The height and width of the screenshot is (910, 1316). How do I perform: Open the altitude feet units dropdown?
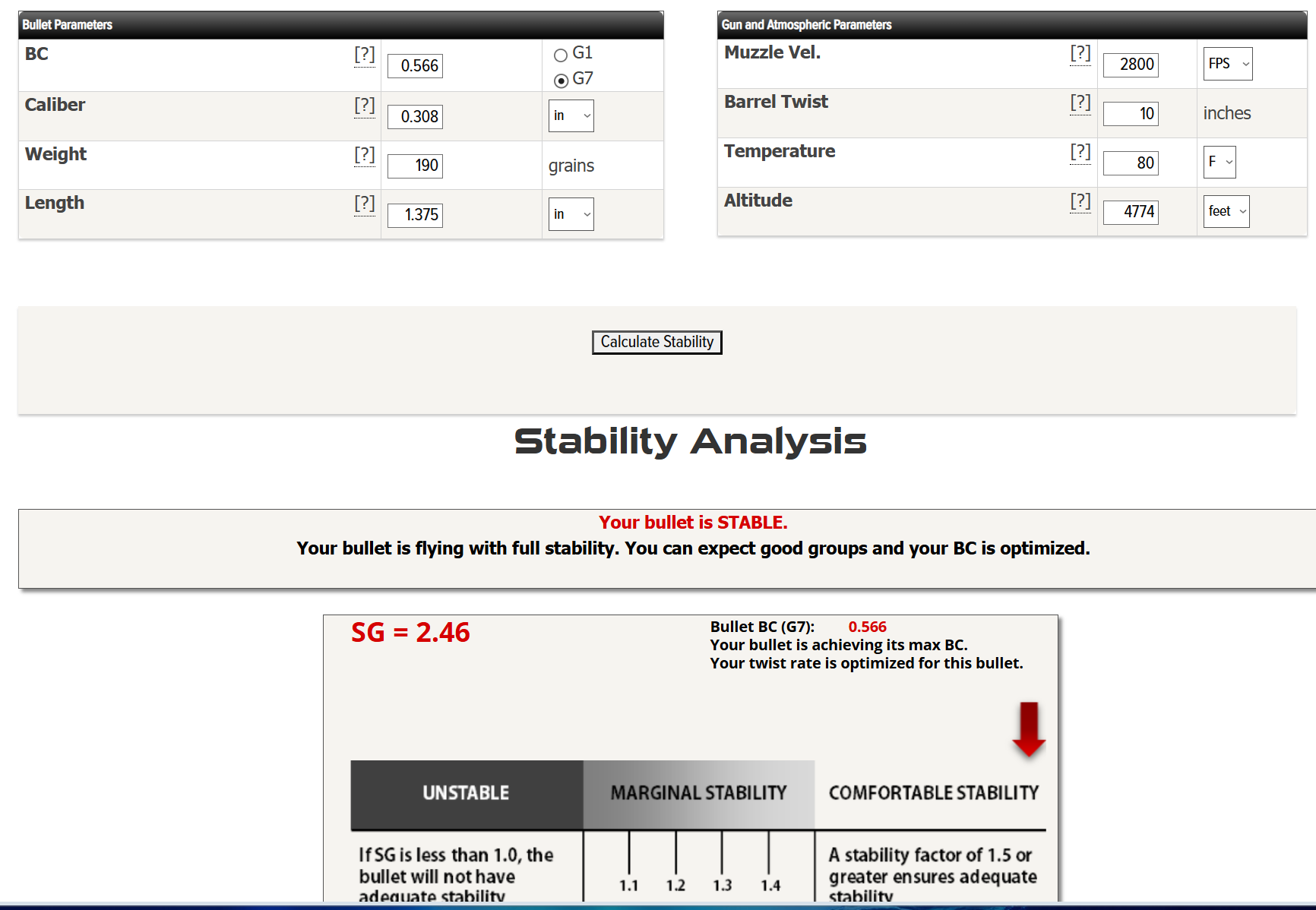click(1226, 211)
